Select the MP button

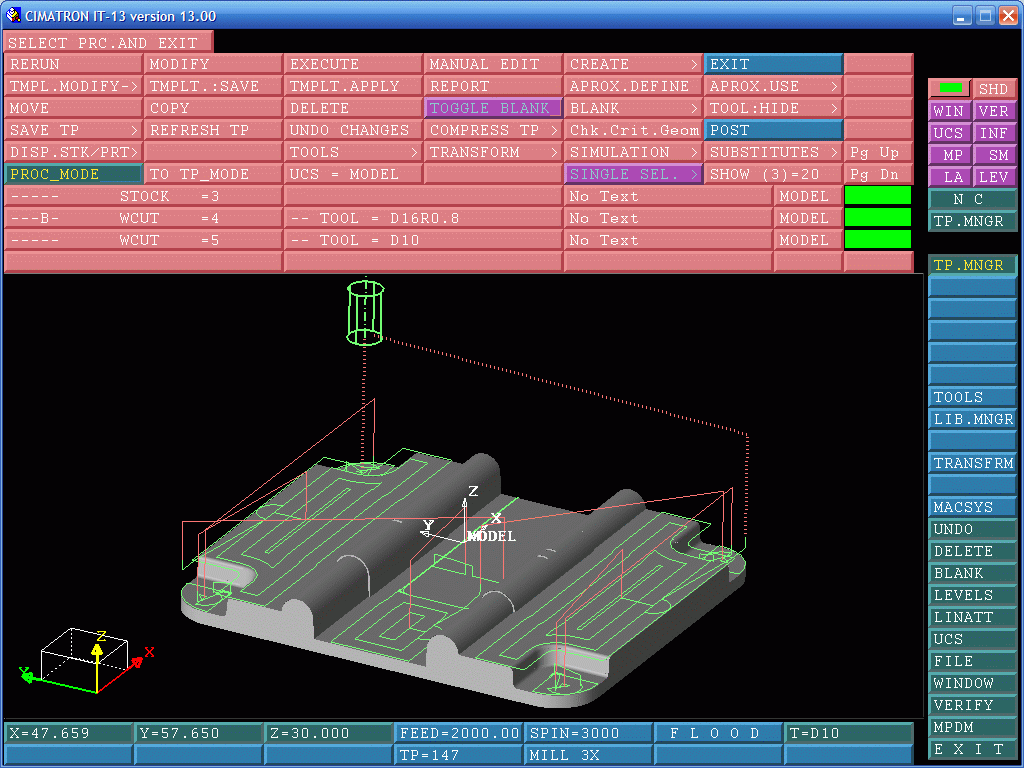point(950,155)
